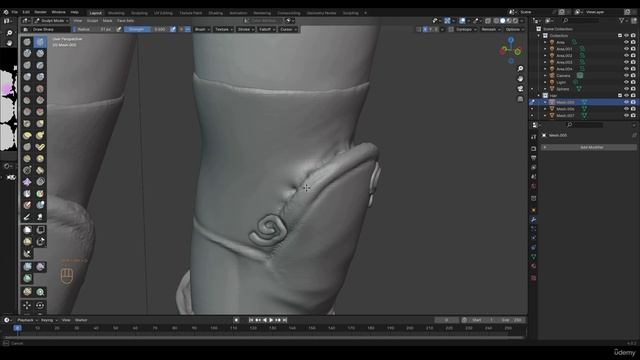Play the animation forward
640x360 pixels.
[x=271, y=320]
